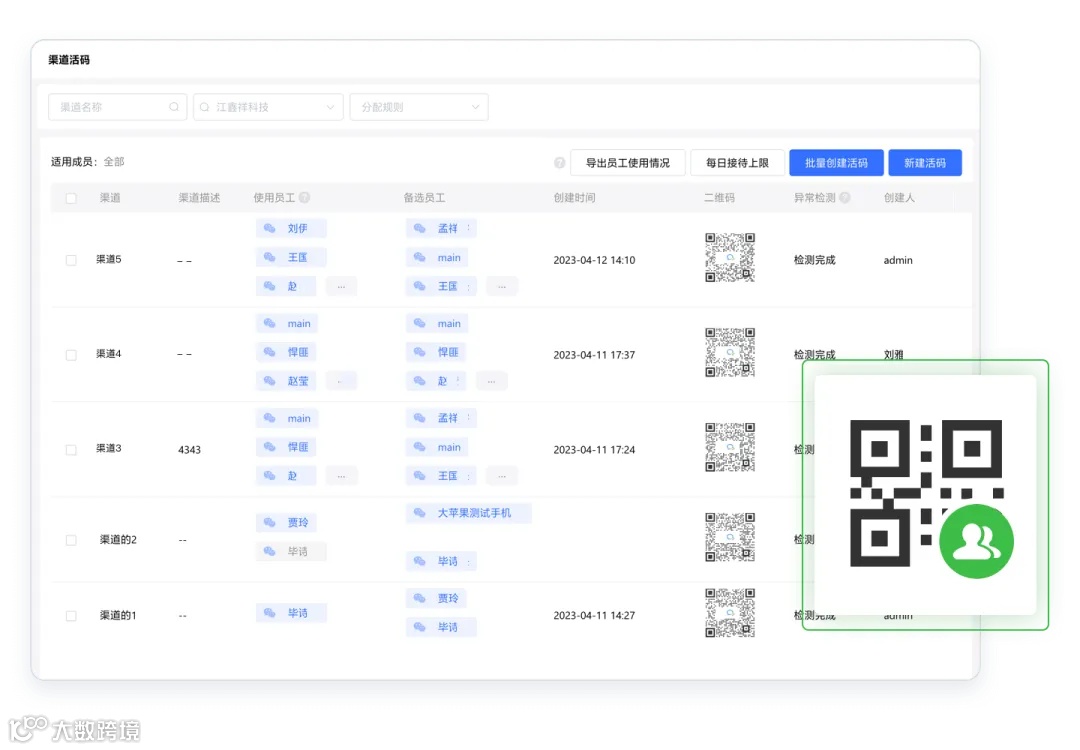Click creator 刘雅 in row 渠道4
Image resolution: width=1080 pixels, height=750 pixels.
click(x=894, y=355)
